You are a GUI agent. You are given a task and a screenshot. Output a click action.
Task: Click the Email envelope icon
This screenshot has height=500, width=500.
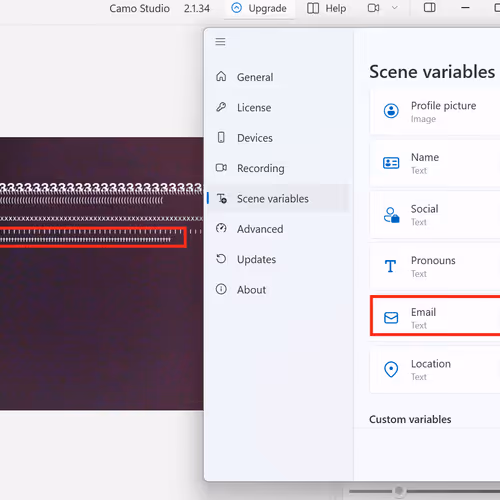click(391, 318)
